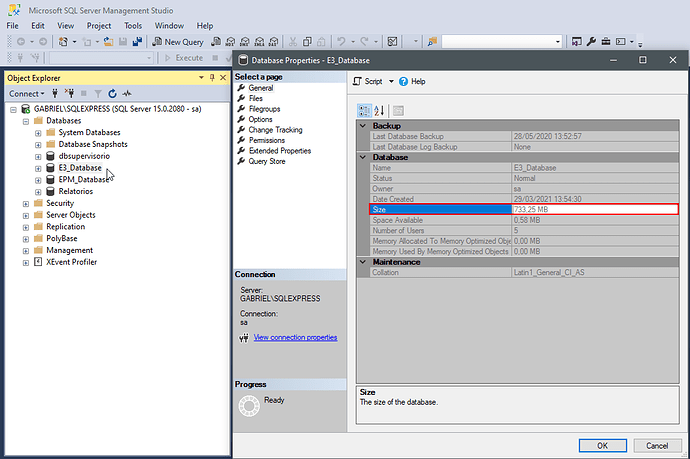Select the Files page
Image resolution: width=690 pixels, height=459 pixels.
[256, 98]
